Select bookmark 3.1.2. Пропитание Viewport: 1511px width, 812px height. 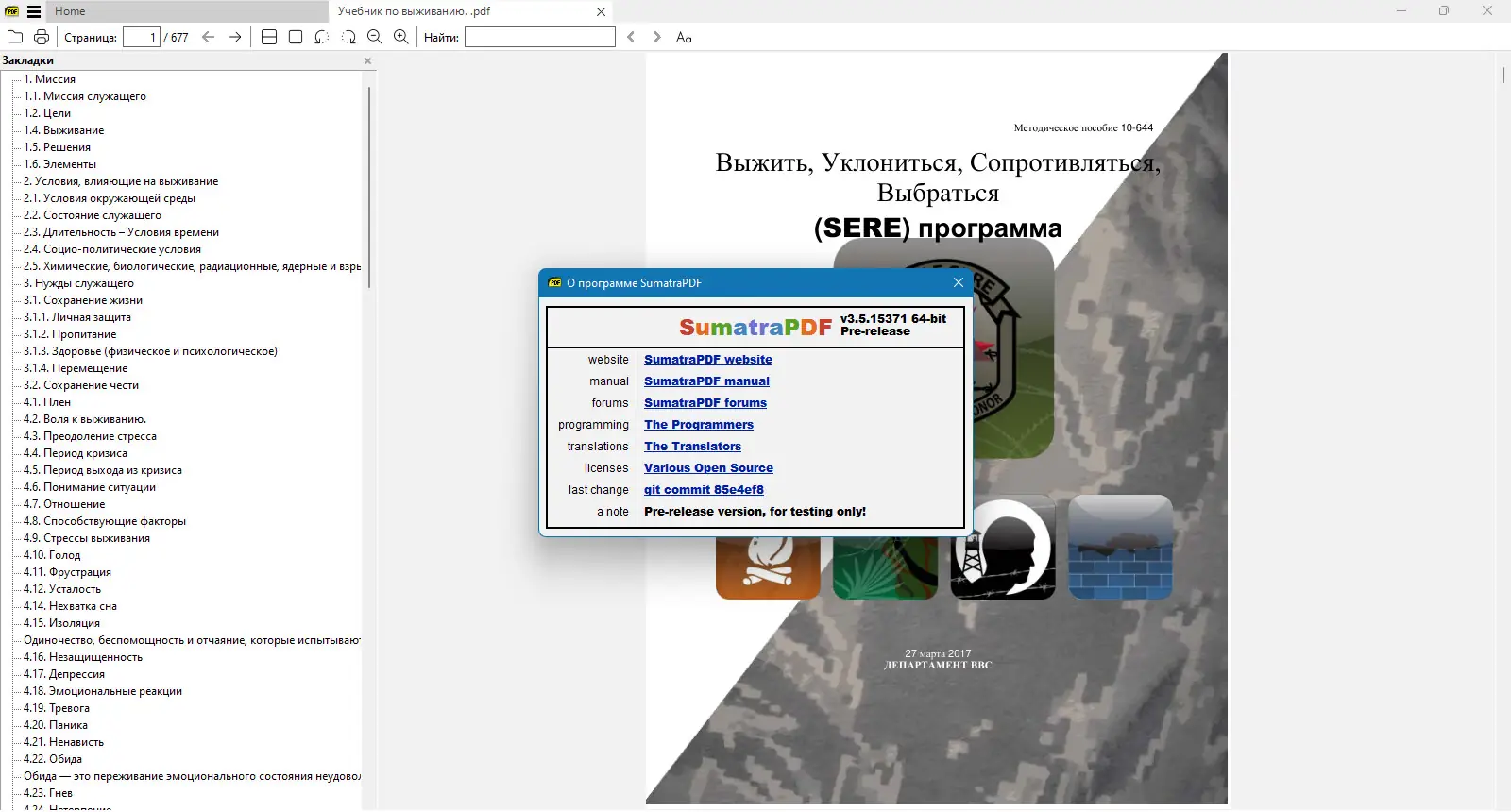point(70,334)
